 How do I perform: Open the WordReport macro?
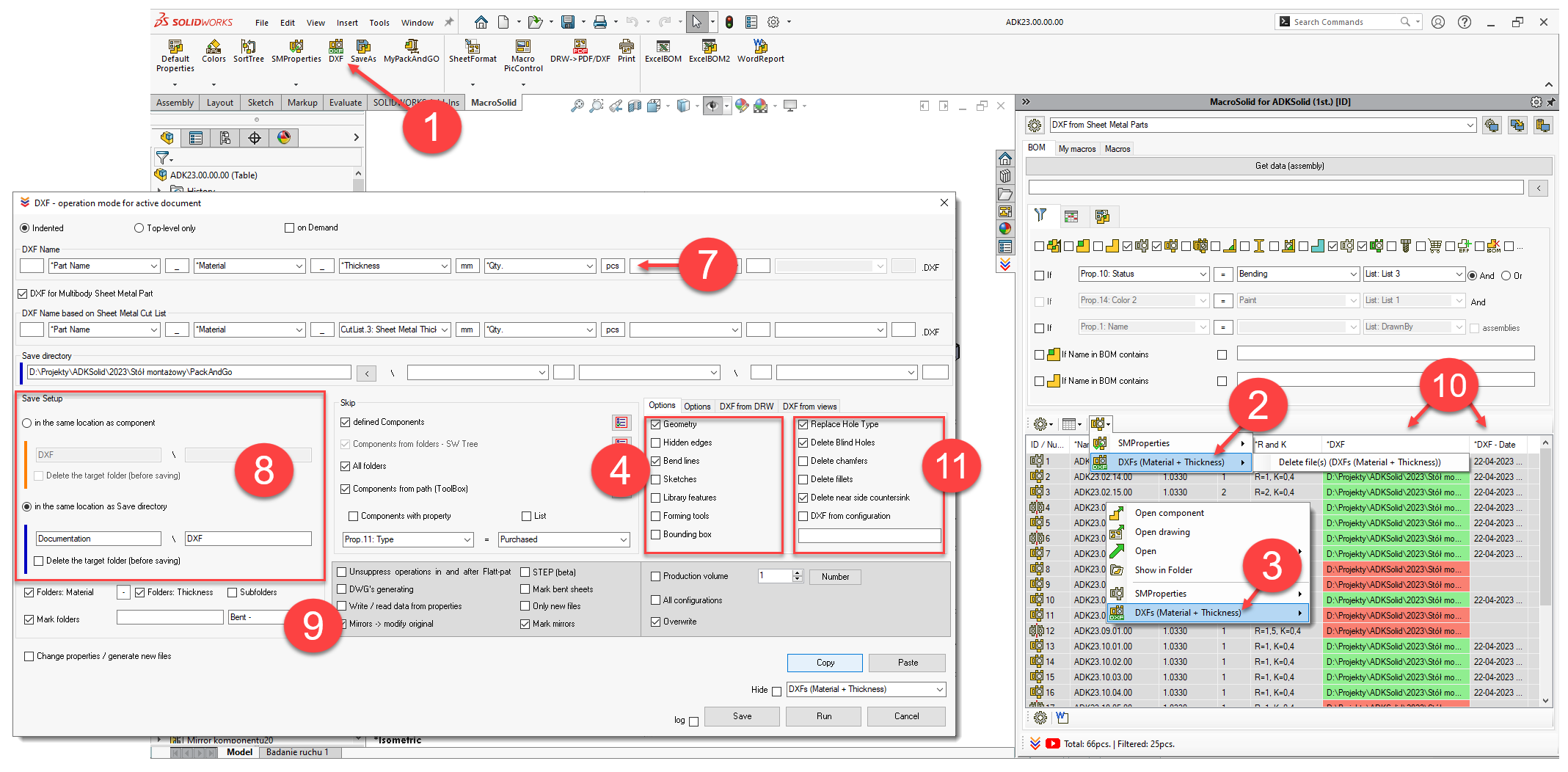pos(761,51)
